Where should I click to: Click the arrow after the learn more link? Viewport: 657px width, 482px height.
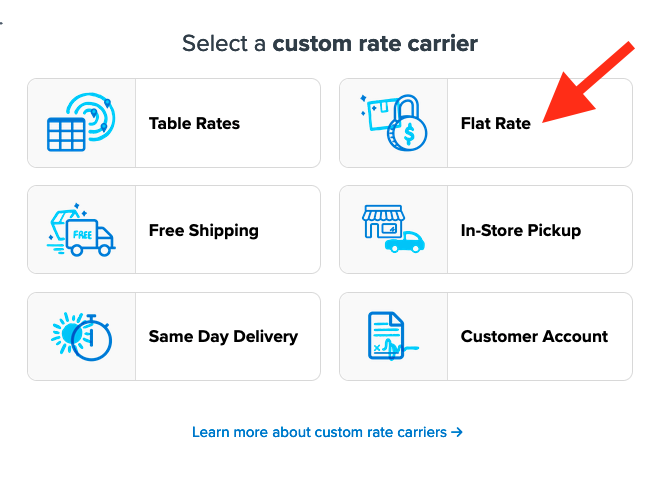click(x=457, y=433)
